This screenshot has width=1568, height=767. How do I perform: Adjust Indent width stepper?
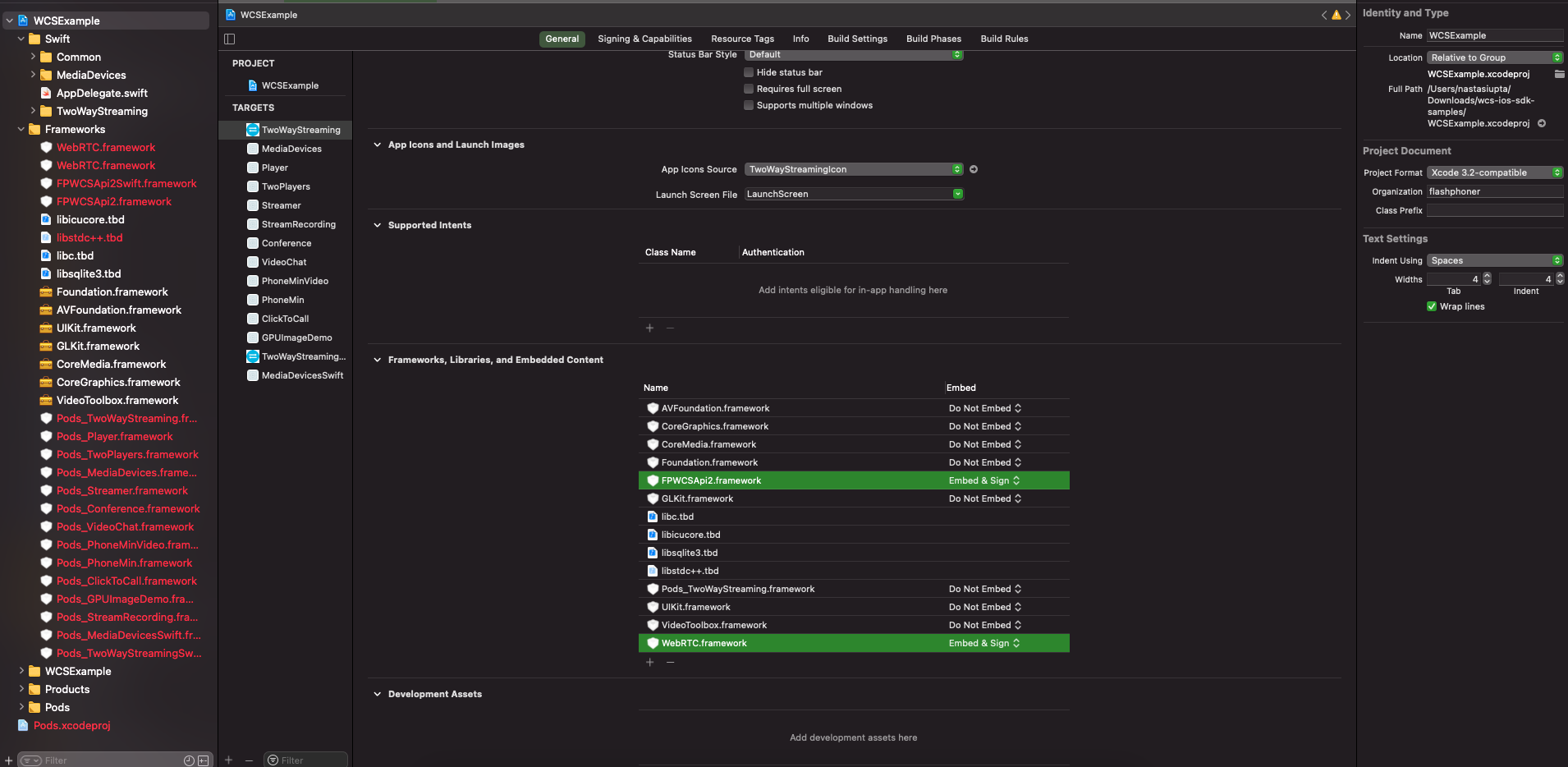click(1560, 279)
